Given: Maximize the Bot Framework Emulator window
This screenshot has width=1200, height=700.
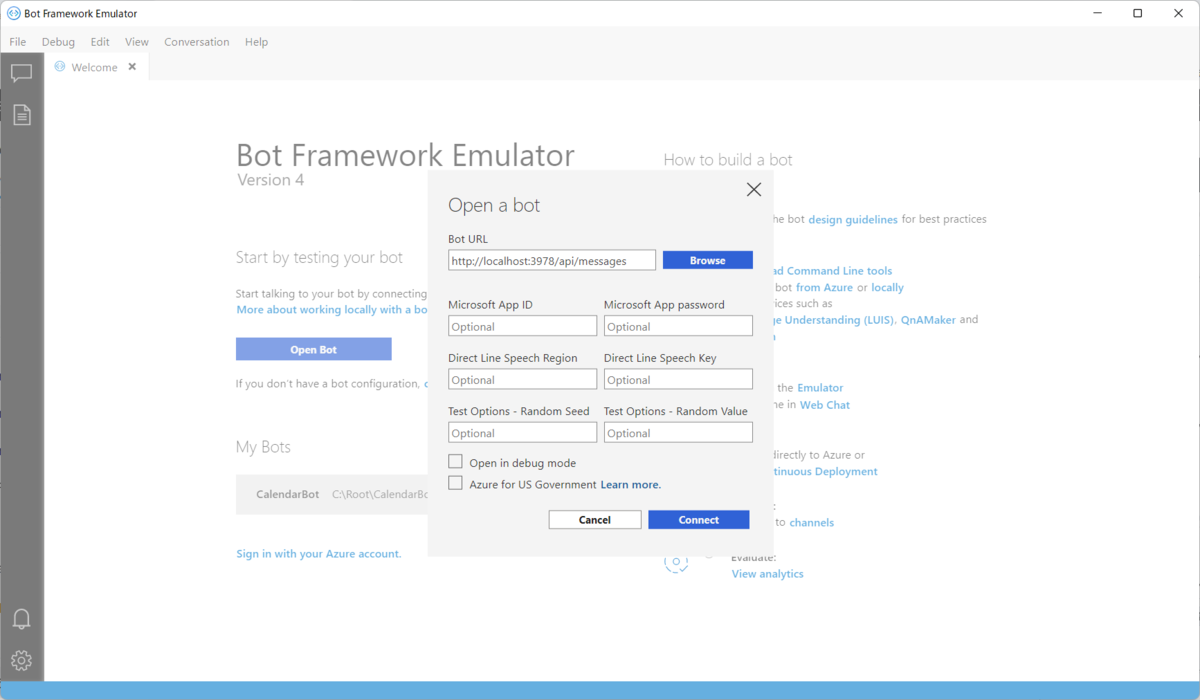Looking at the screenshot, I should 1137,13.
